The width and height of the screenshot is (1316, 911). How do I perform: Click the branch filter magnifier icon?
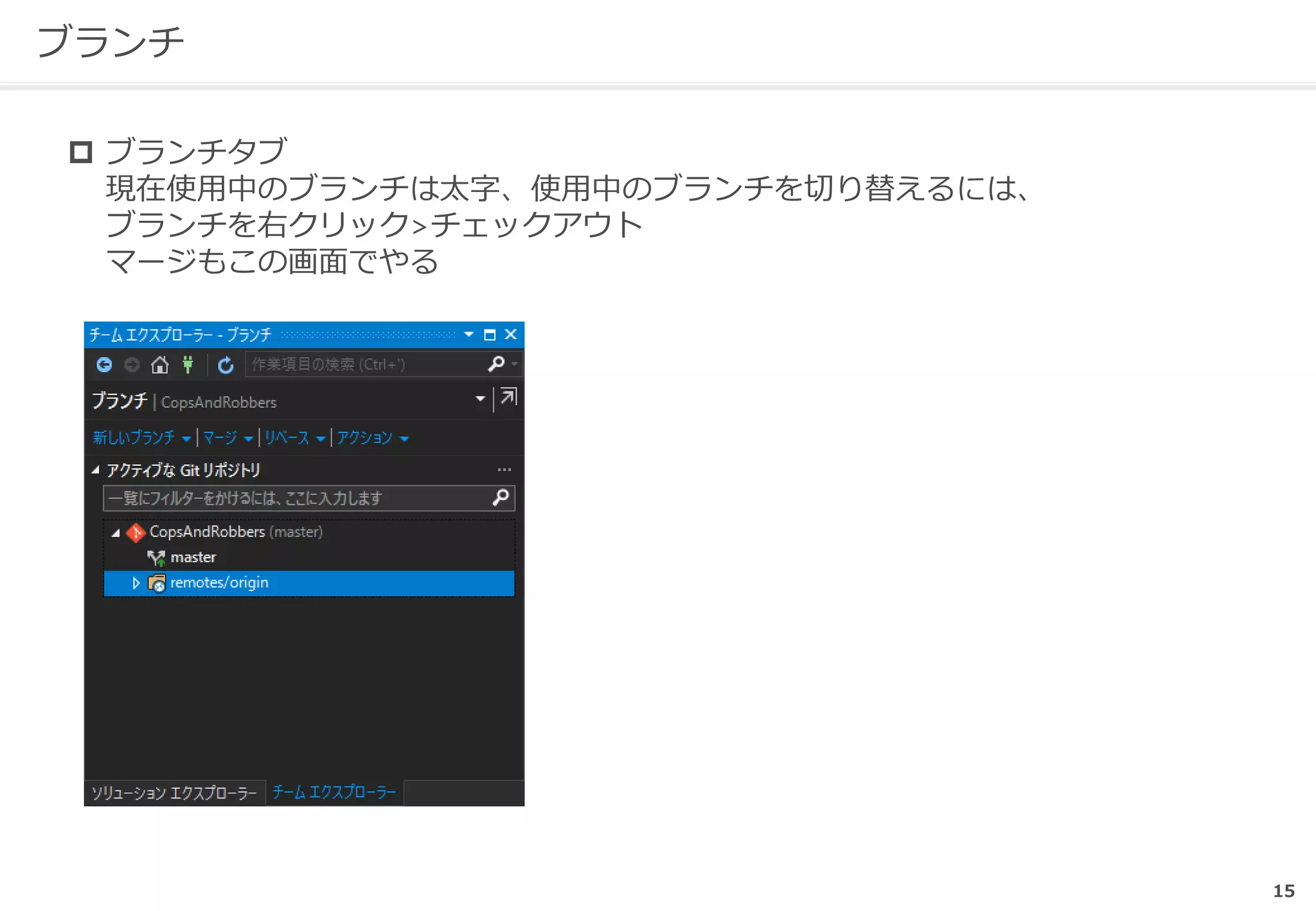pos(501,497)
